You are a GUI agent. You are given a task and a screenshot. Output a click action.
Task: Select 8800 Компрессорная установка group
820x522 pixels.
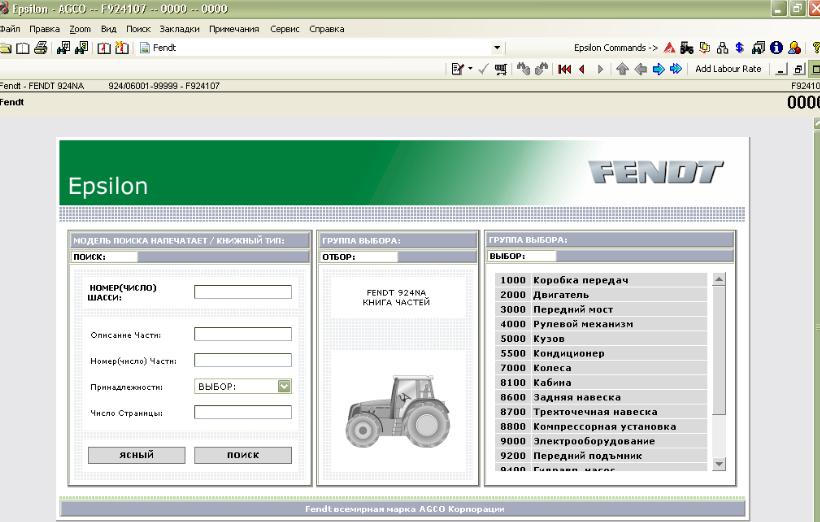tap(601, 427)
